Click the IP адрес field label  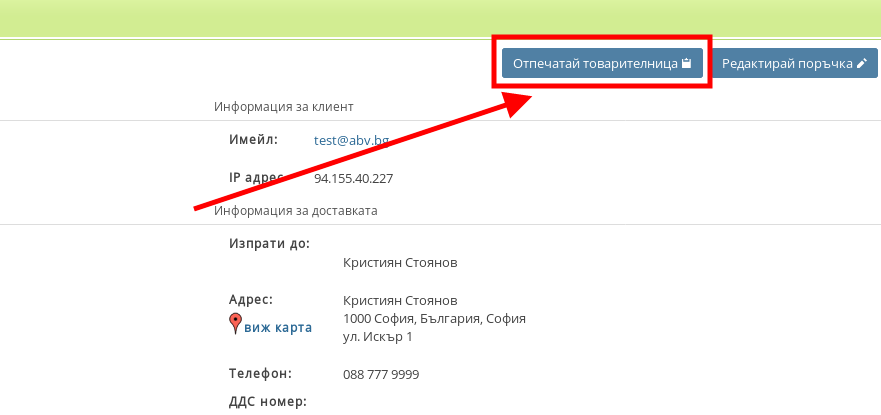[x=256, y=178]
